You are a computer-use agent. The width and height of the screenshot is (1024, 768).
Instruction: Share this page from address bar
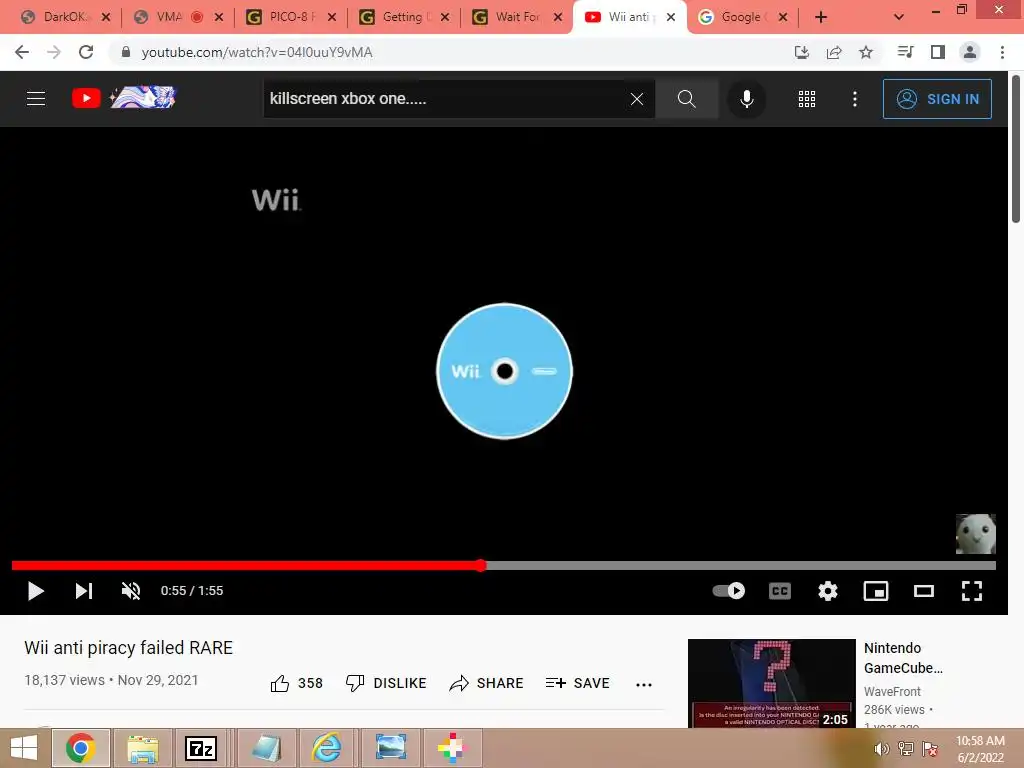[x=834, y=52]
